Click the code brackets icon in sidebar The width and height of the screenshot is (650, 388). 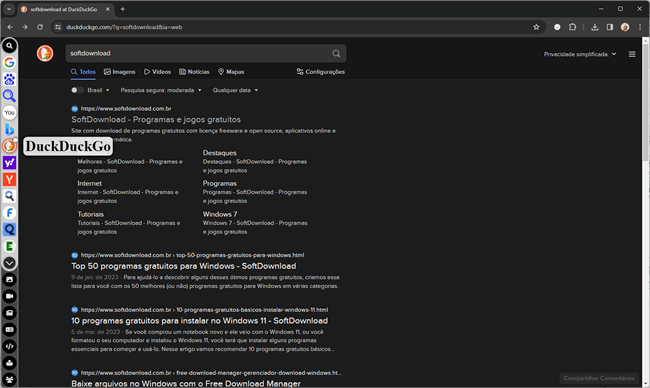9,346
